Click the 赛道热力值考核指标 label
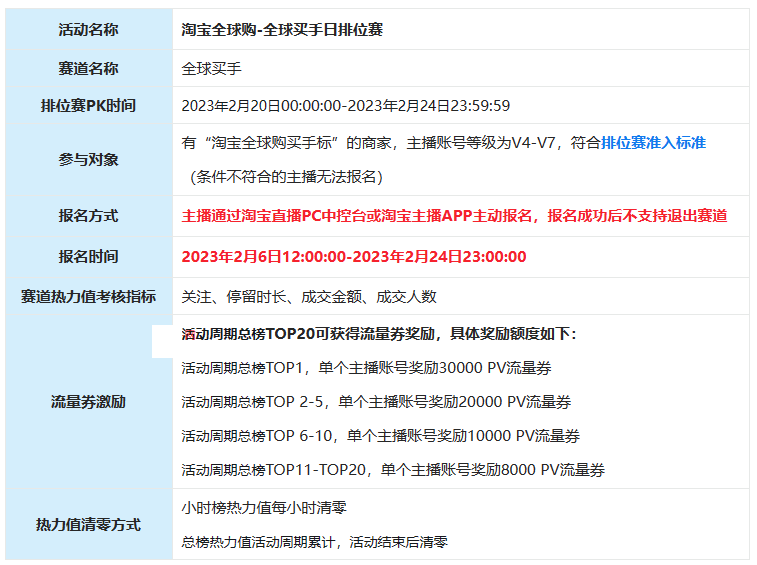Viewport: 757px width, 565px height. pos(88,296)
